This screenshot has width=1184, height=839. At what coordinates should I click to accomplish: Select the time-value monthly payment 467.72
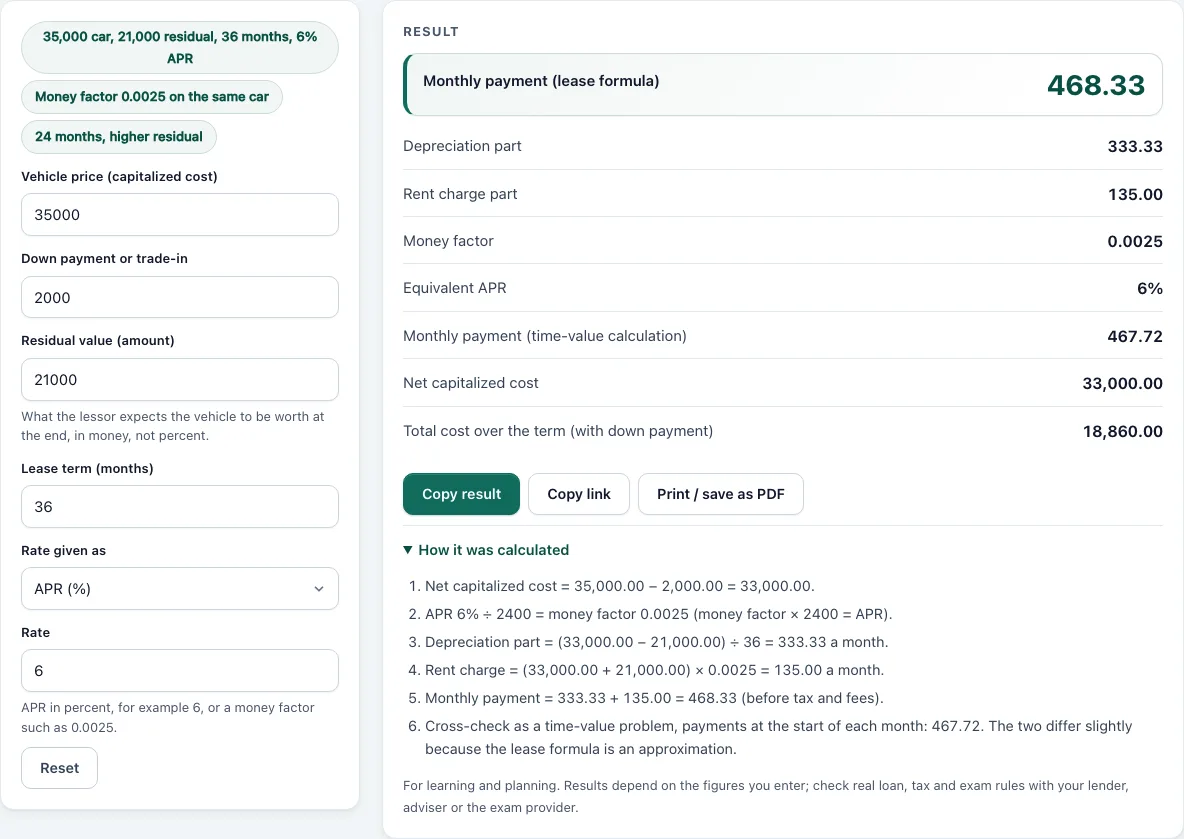point(1135,336)
